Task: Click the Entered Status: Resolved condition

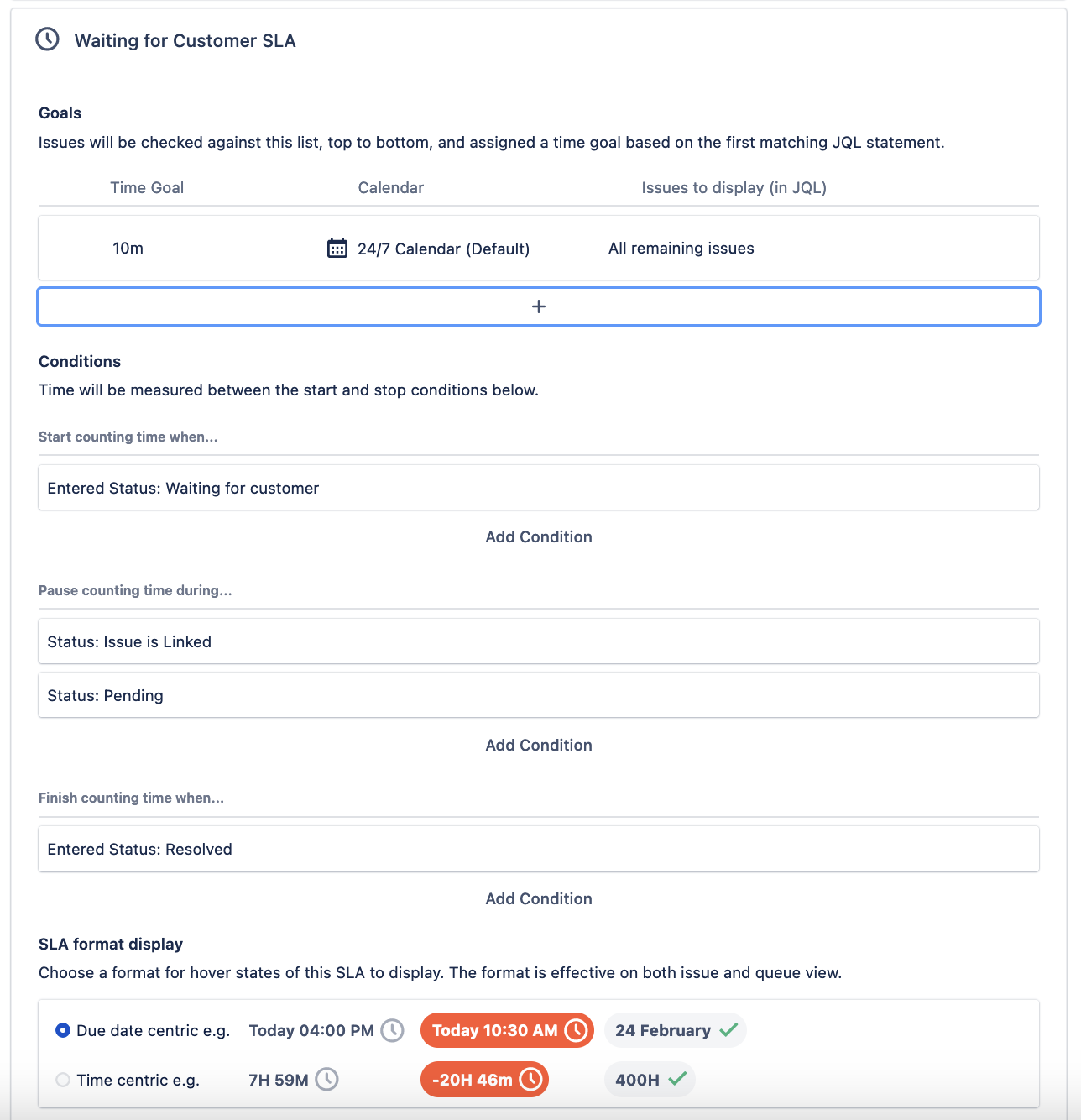Action: click(539, 849)
